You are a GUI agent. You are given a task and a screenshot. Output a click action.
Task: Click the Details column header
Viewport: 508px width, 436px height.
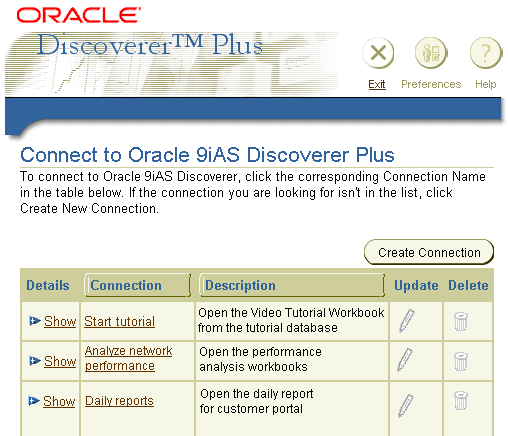(48, 285)
